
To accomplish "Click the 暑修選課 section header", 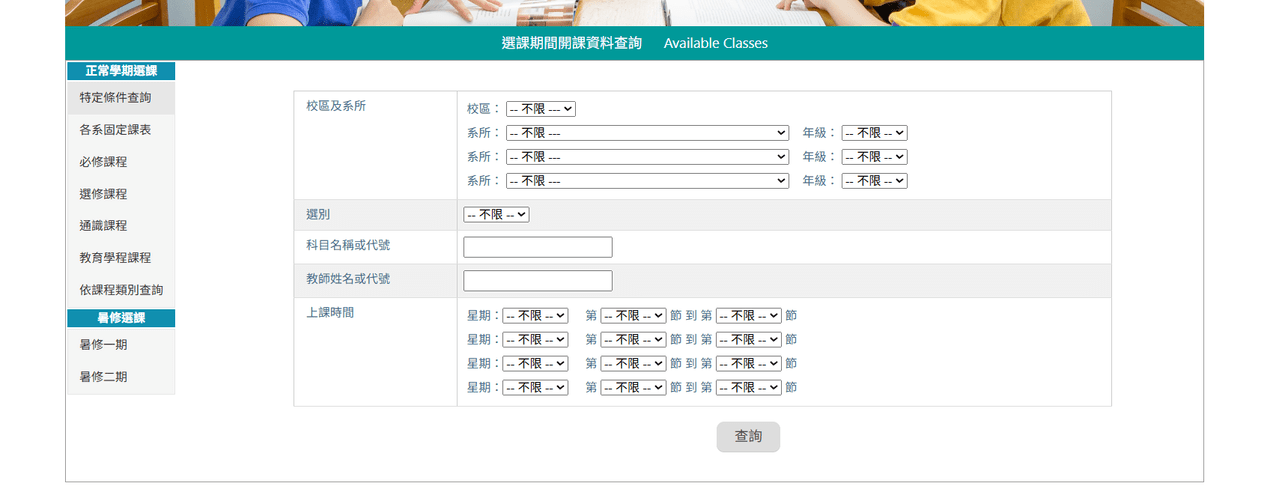I will pyautogui.click(x=121, y=318).
